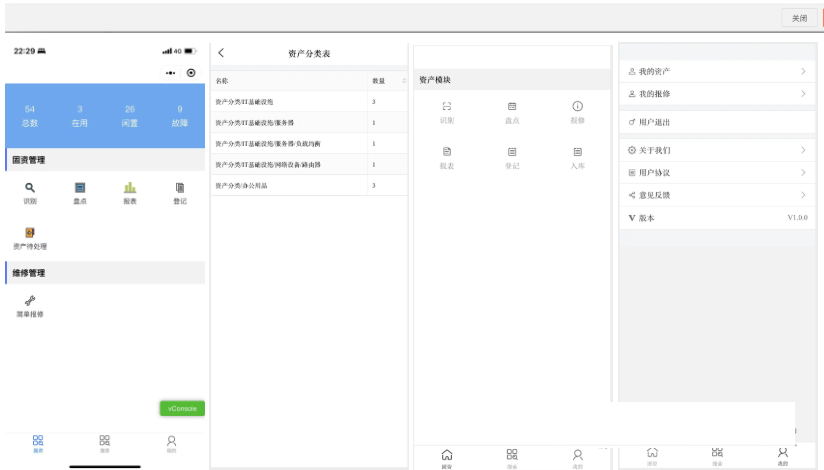Click the 简单报修 wrench icon
Screen dimensions: 824x470
[x=30, y=301]
